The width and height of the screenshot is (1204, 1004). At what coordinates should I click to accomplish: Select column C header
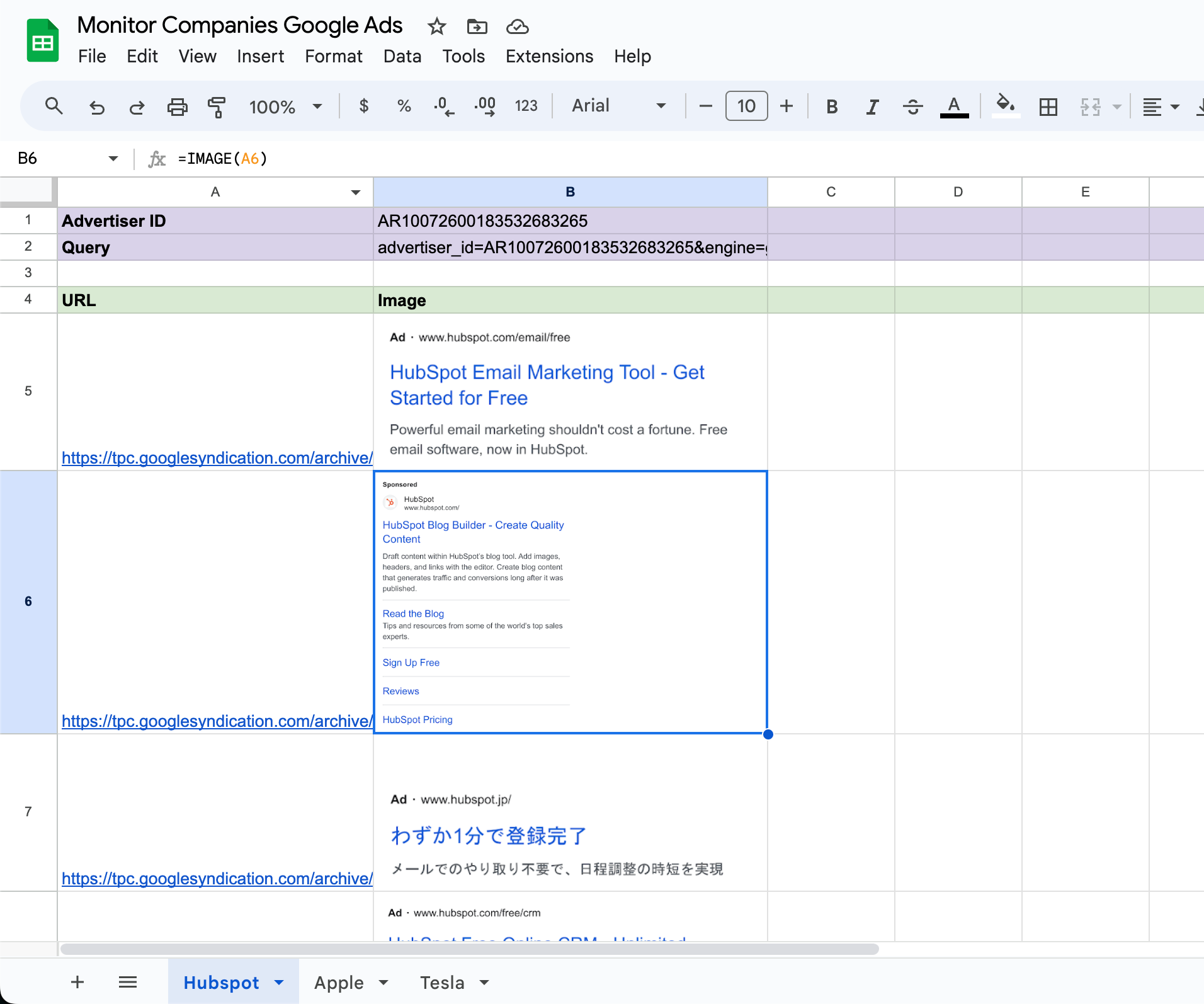(x=831, y=192)
